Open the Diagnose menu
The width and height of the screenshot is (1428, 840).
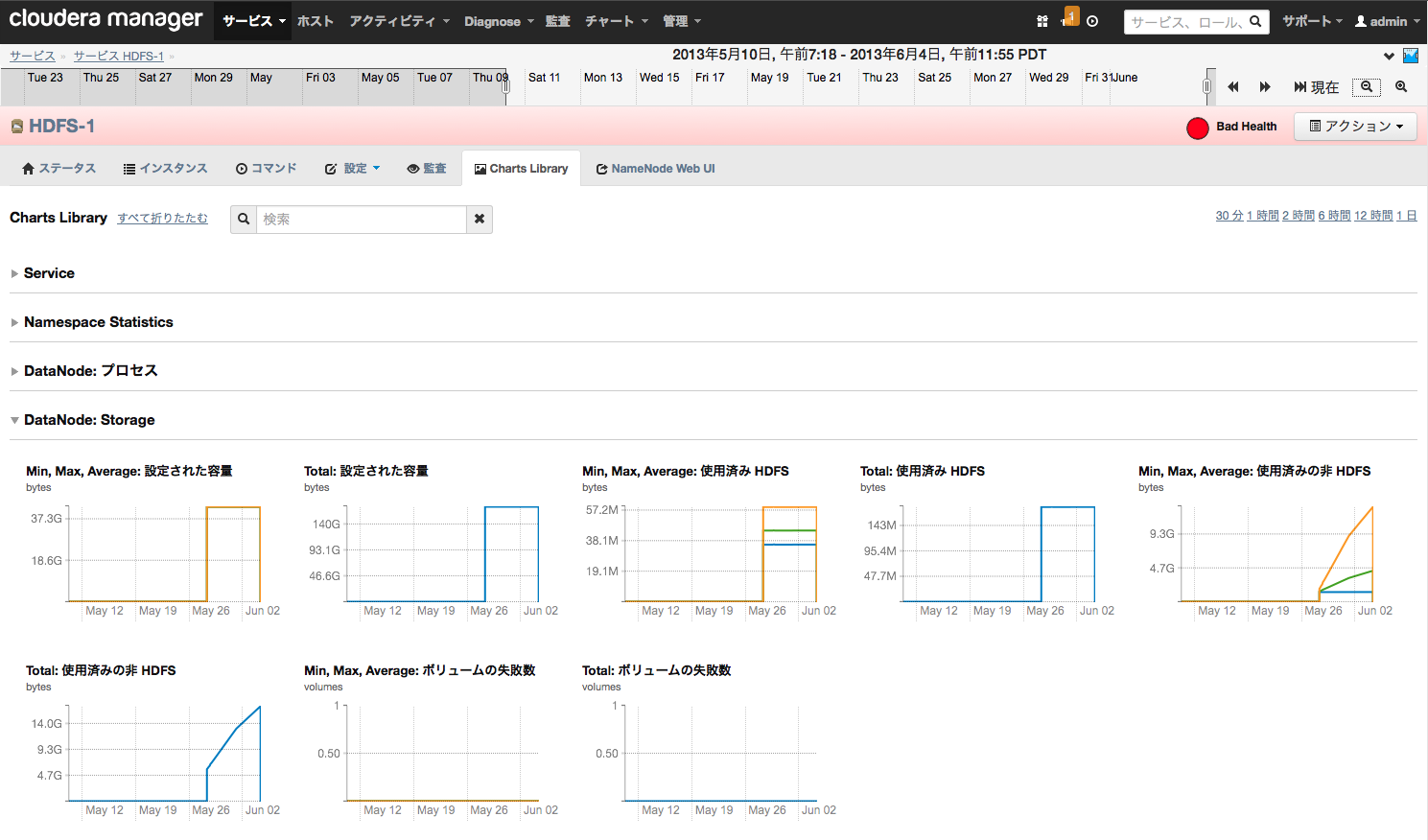coord(499,21)
